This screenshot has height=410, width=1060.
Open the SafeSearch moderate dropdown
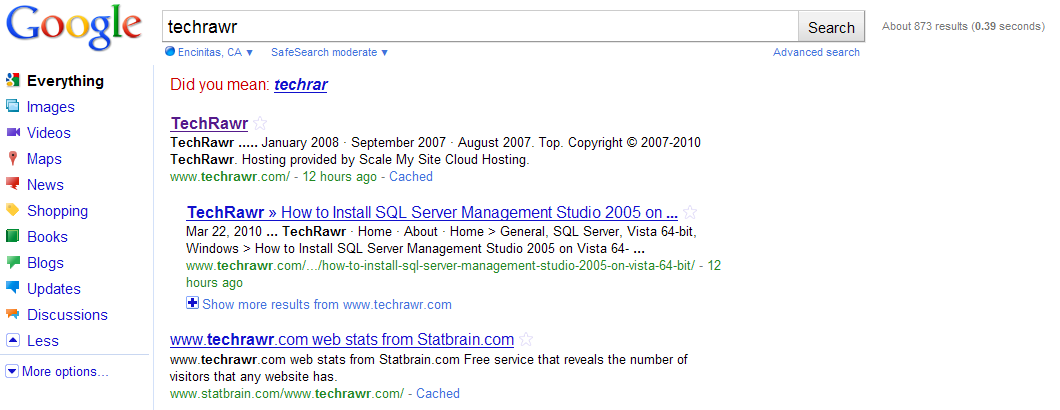[330, 52]
